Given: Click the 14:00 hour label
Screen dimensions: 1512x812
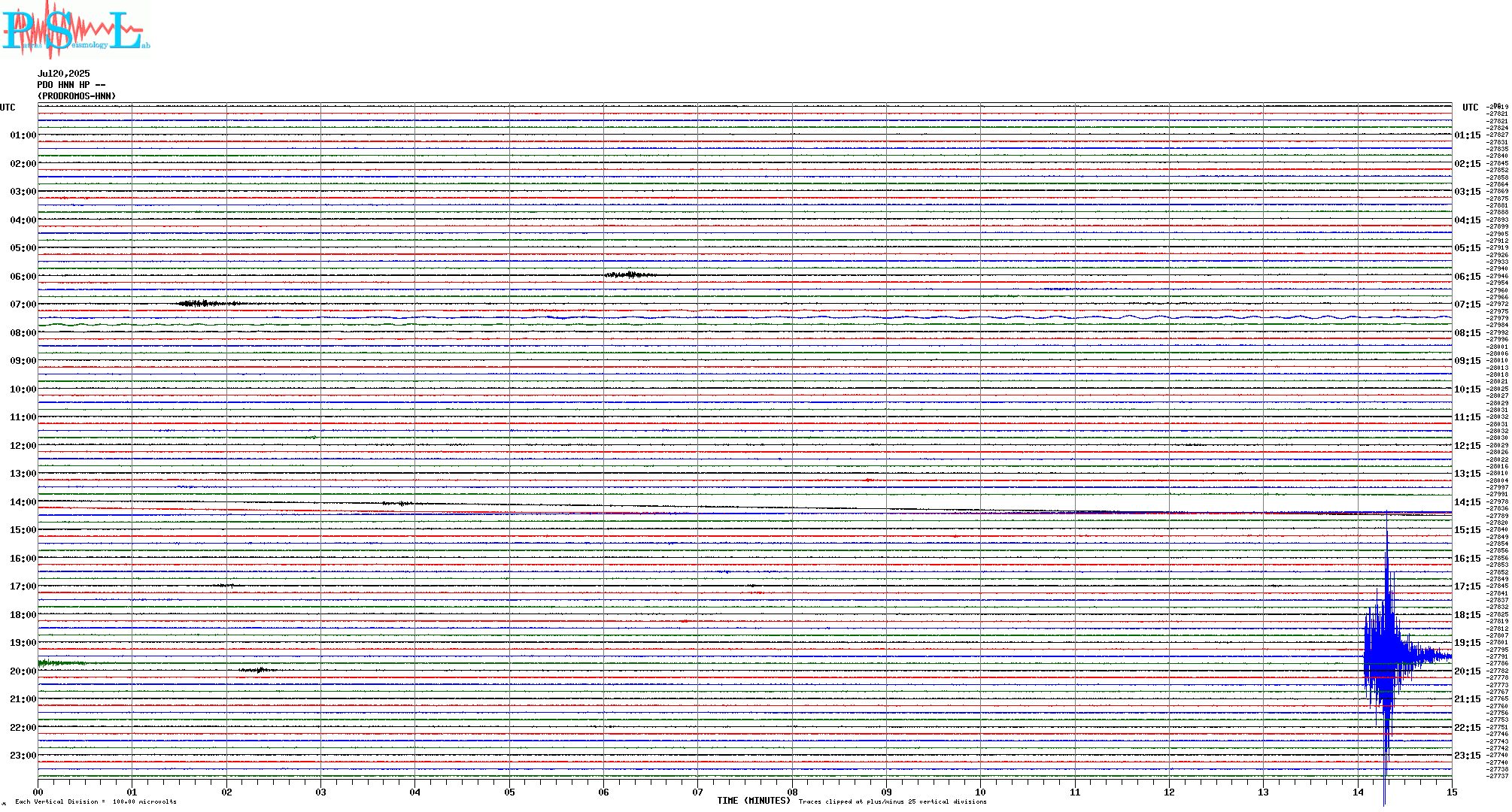Looking at the screenshot, I should click(23, 502).
